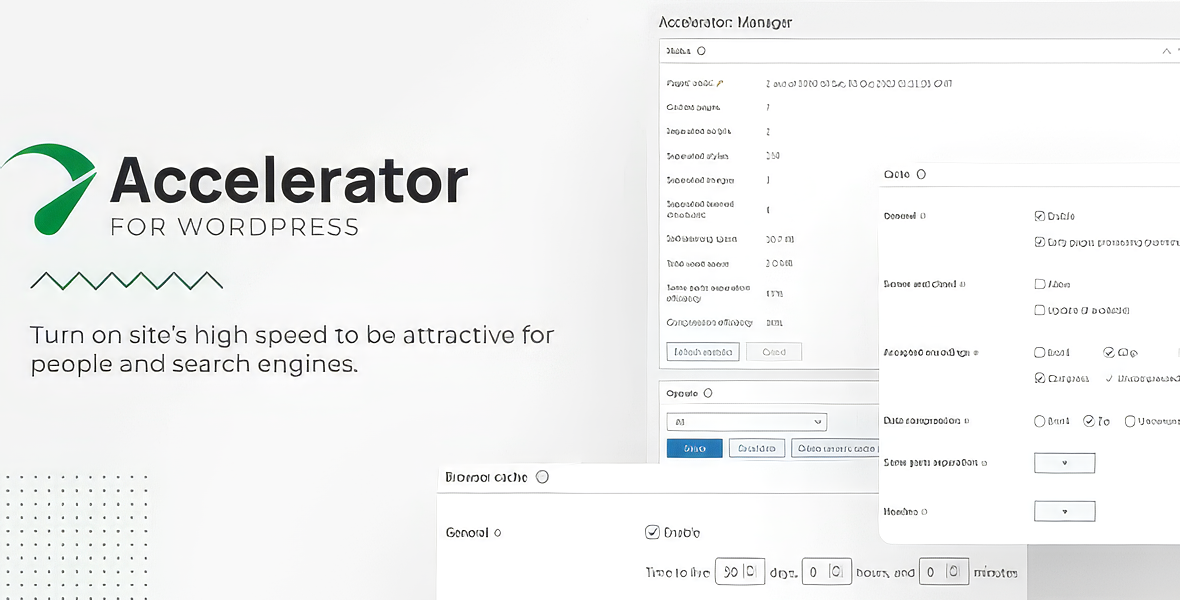Tick the first unchecked option on Accepted encodings row

pos(1040,352)
